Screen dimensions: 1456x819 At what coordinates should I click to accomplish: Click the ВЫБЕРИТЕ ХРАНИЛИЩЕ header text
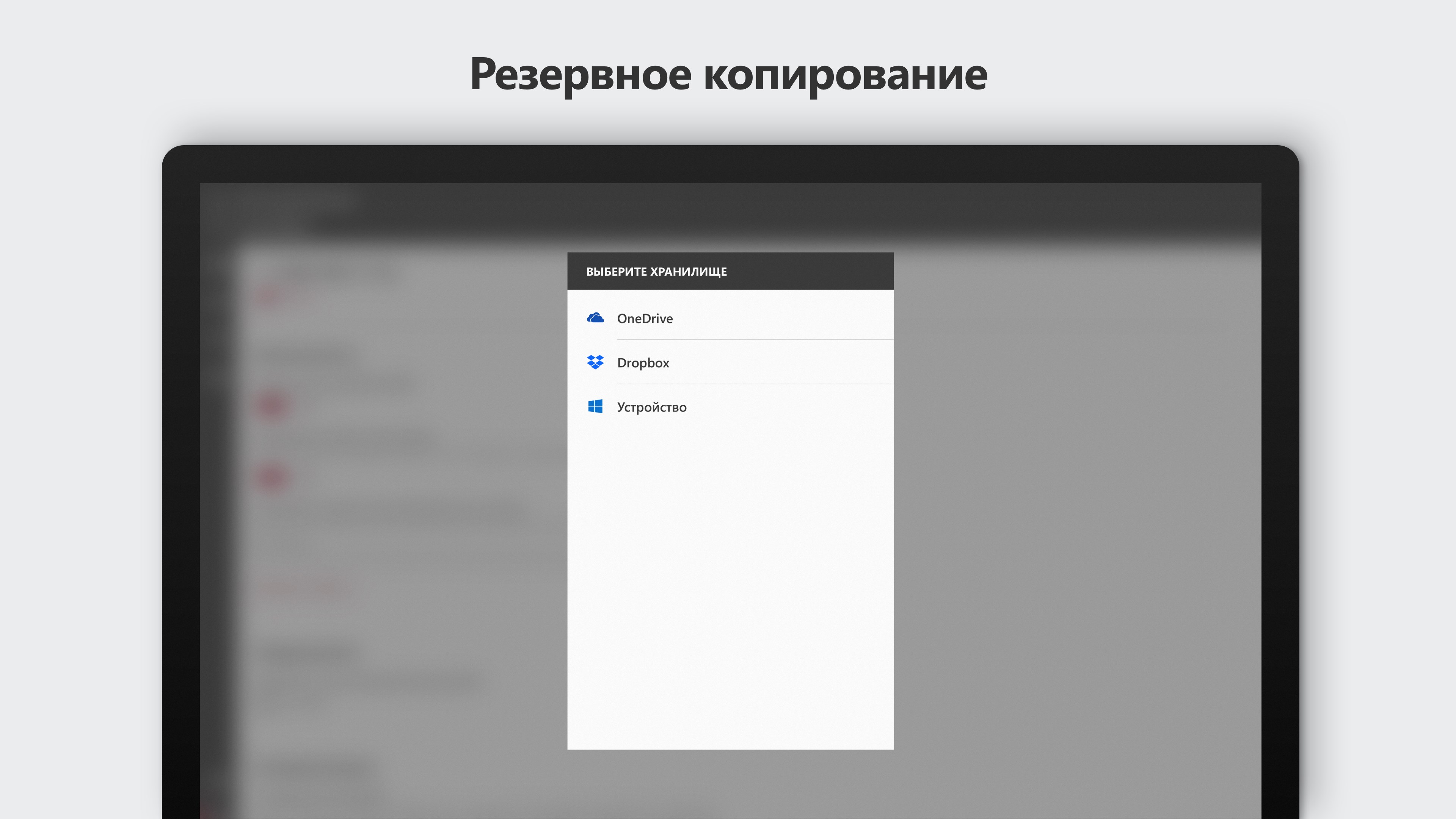click(x=656, y=272)
